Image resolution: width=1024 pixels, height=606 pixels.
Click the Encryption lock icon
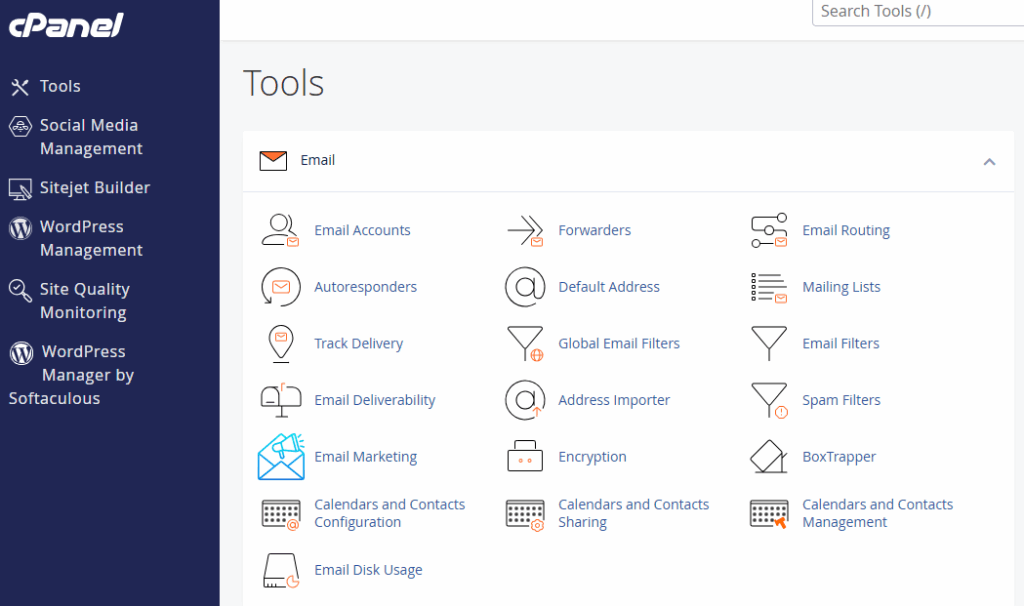point(525,456)
